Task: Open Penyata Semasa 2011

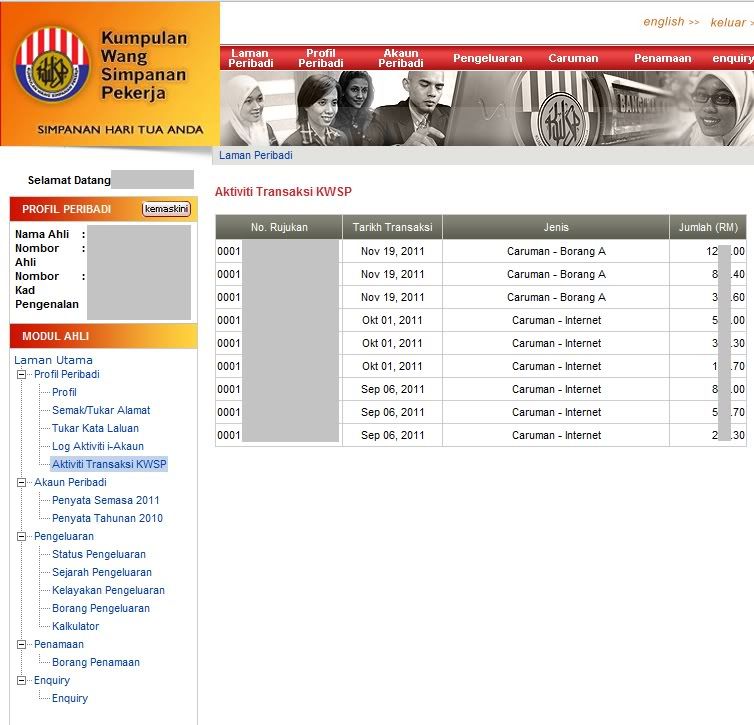Action: pos(105,500)
